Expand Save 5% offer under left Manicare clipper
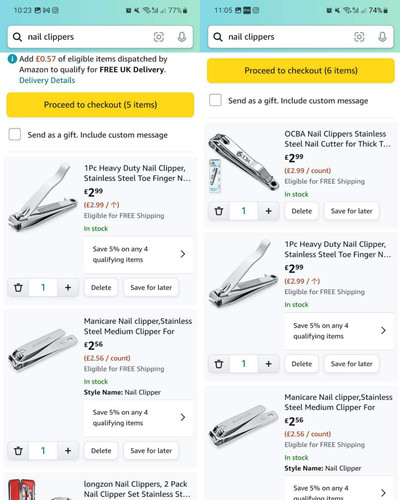 138,418
